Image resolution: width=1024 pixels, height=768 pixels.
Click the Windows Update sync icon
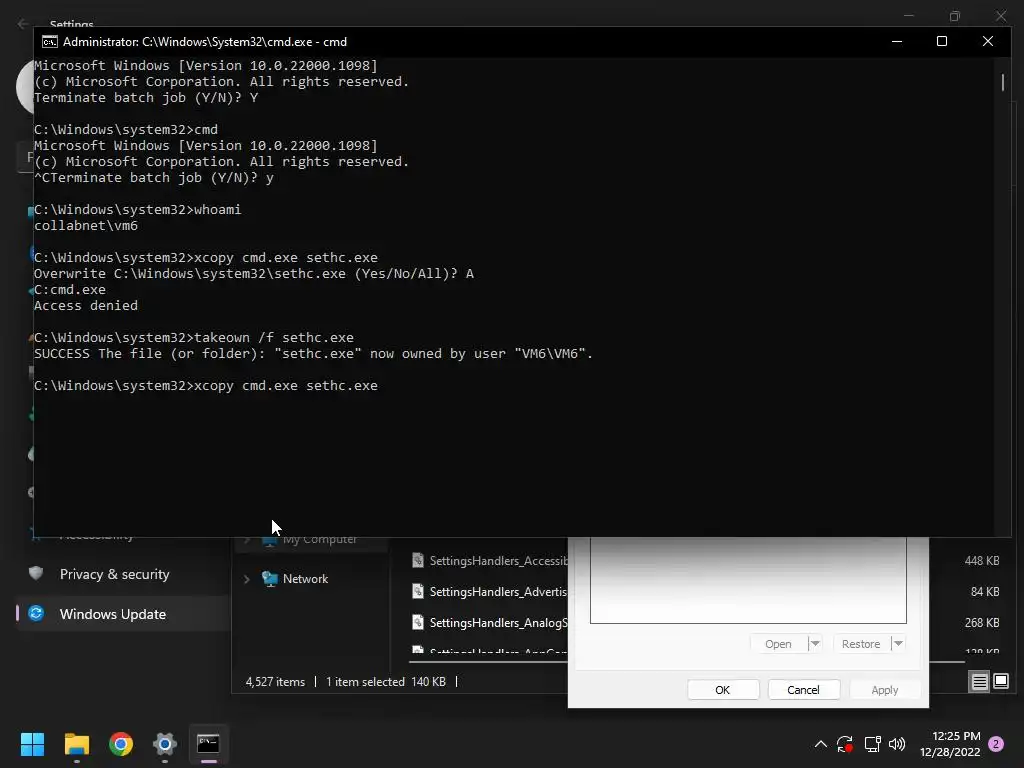point(36,613)
